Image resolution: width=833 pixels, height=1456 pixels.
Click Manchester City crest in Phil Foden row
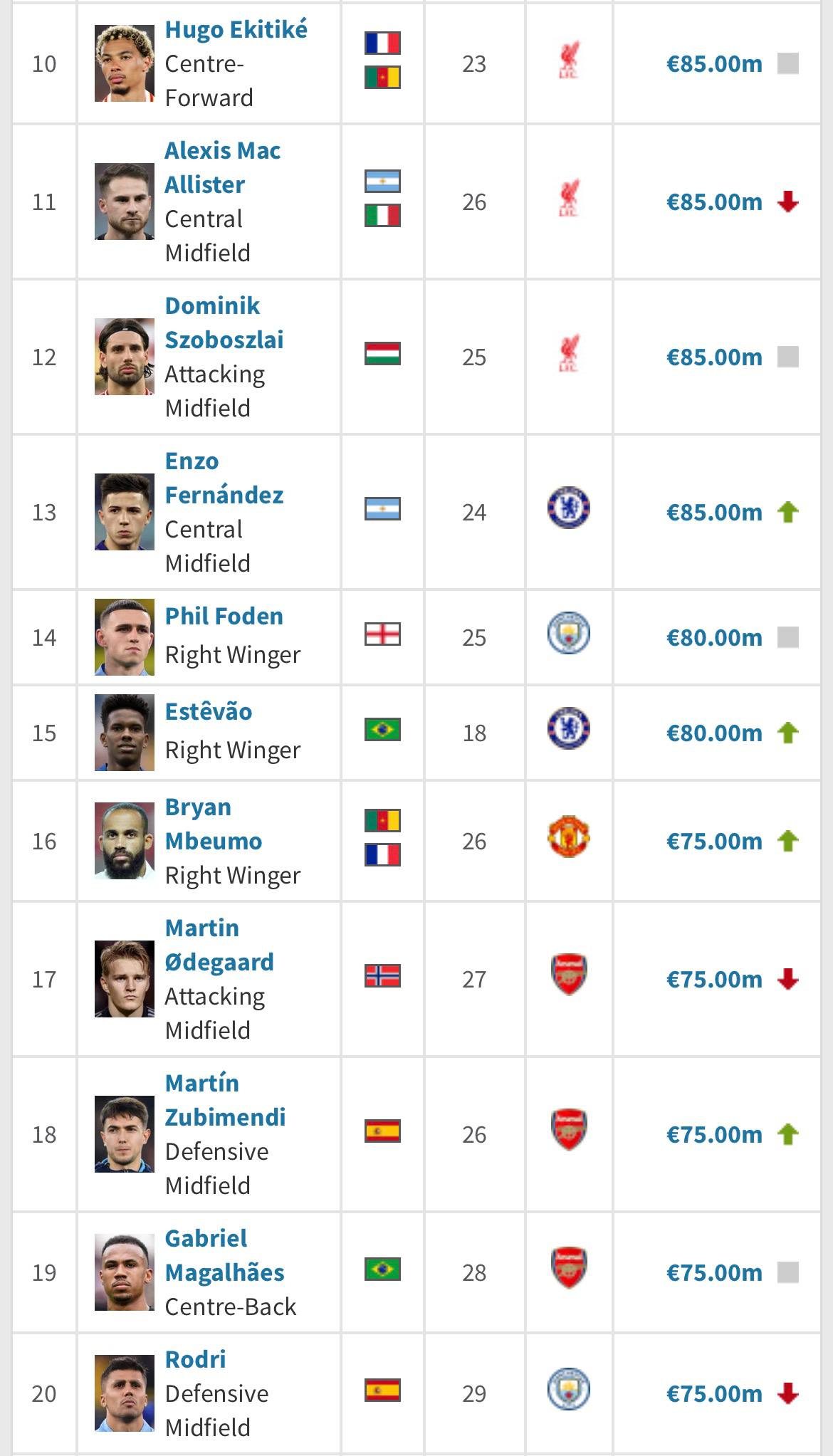tap(568, 633)
